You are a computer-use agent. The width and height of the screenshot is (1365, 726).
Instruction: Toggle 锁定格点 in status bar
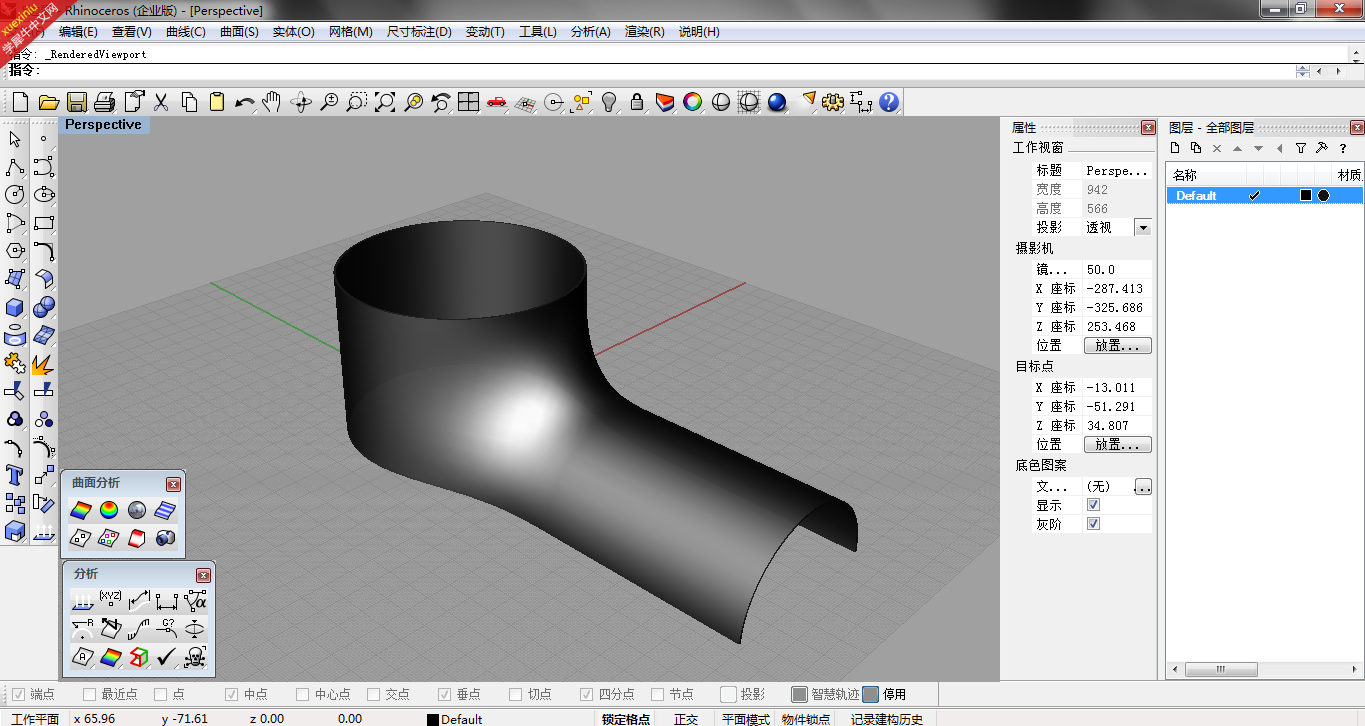tap(626, 719)
